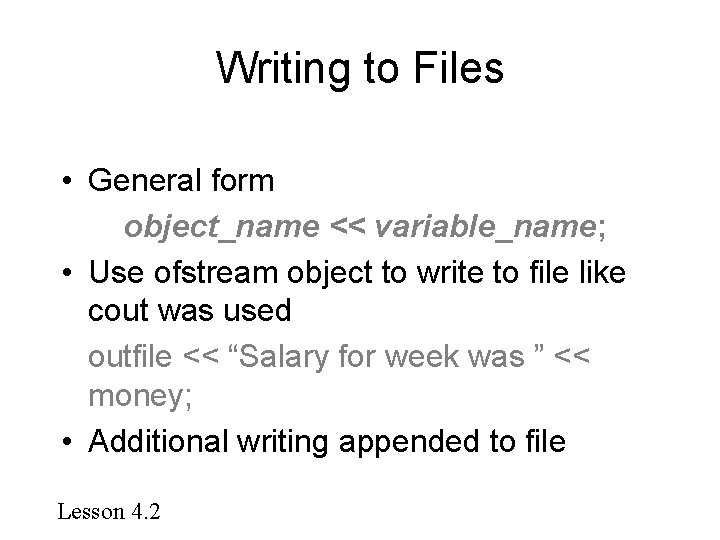Click the text cout was used
This screenshot has width=720, height=540.
click(x=190, y=310)
